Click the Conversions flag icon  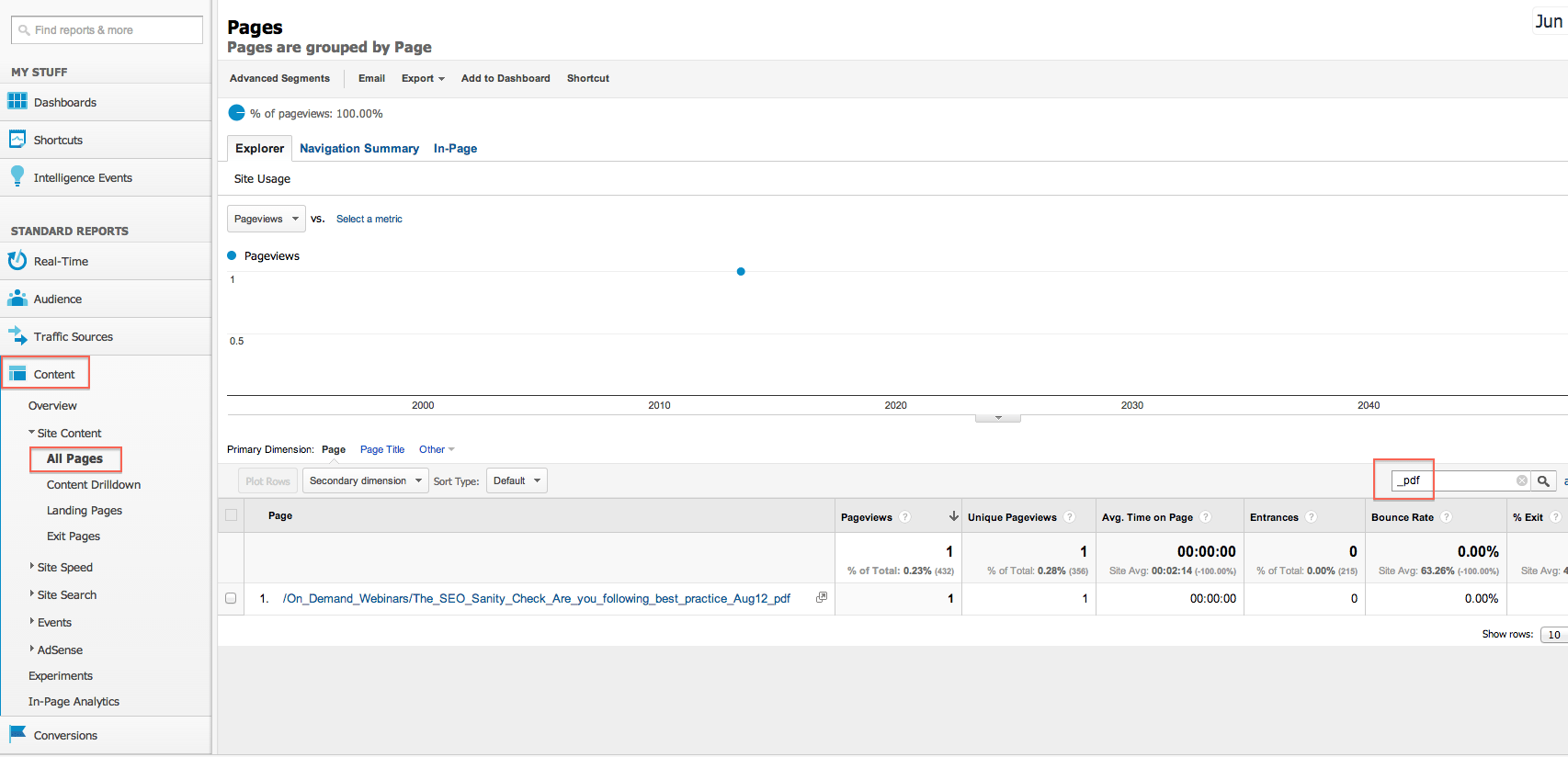tap(17, 734)
